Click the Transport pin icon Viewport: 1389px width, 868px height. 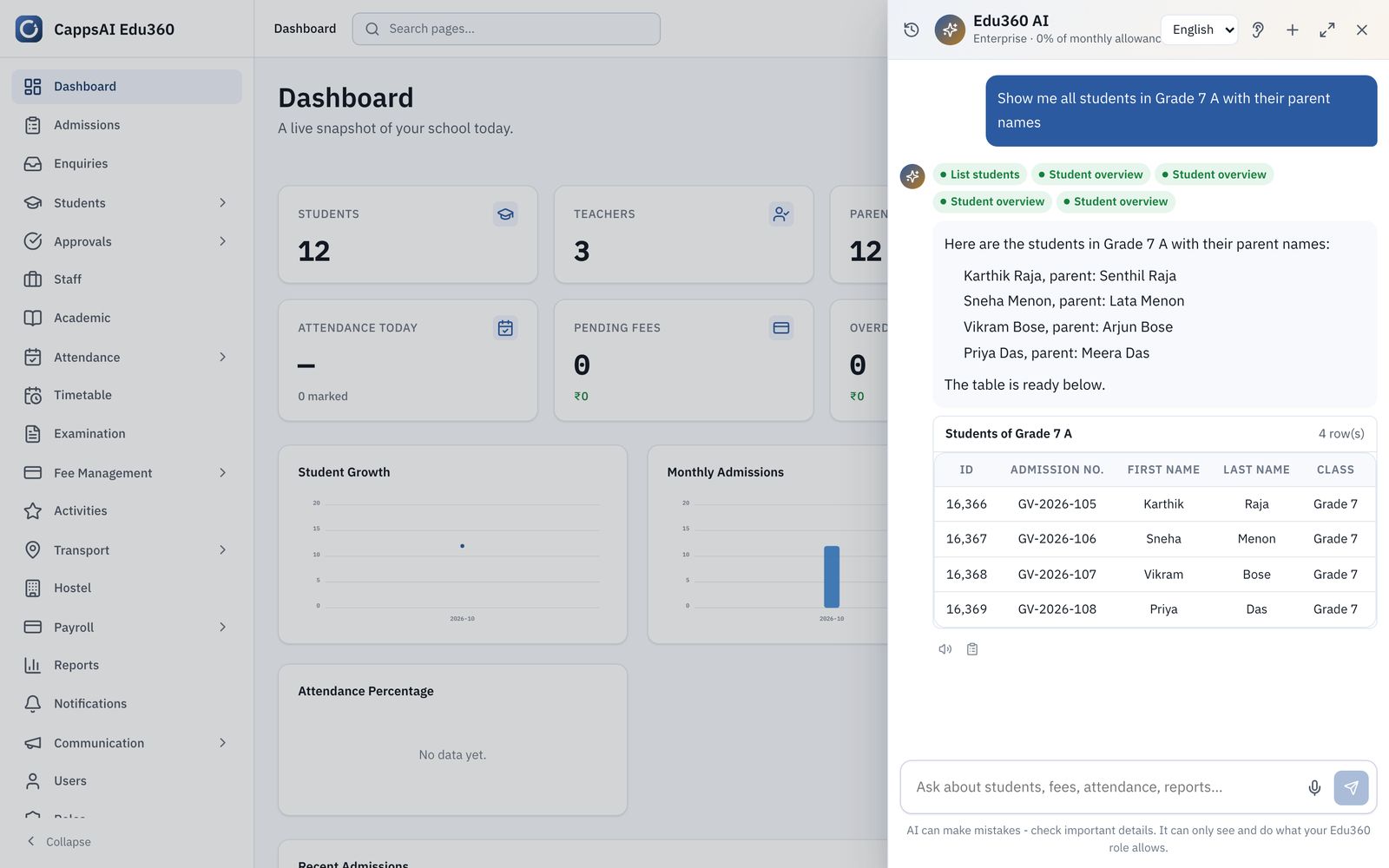[33, 550]
